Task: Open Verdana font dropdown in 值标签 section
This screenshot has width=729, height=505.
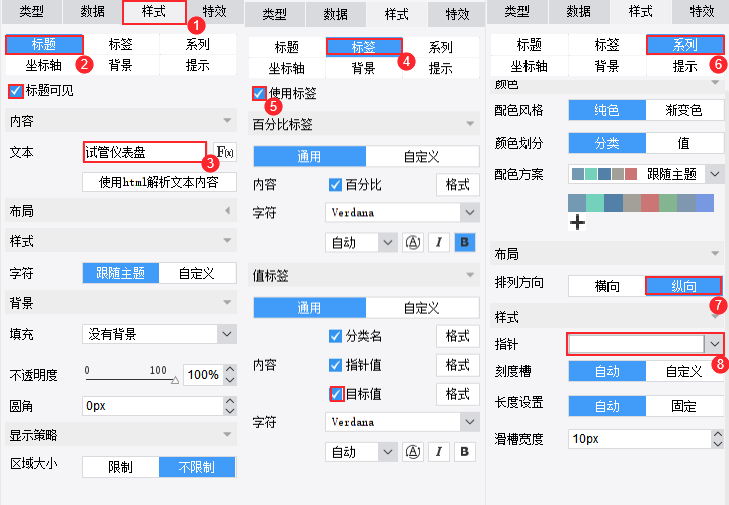Action: (402, 422)
